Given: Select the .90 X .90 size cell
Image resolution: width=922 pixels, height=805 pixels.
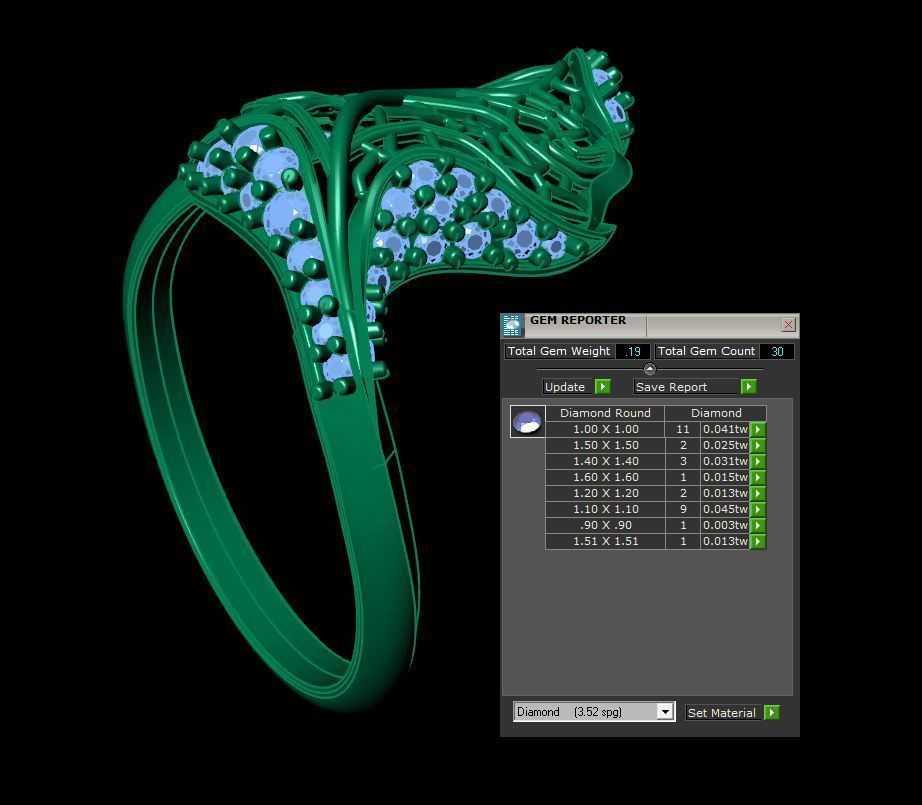Looking at the screenshot, I should [x=606, y=525].
